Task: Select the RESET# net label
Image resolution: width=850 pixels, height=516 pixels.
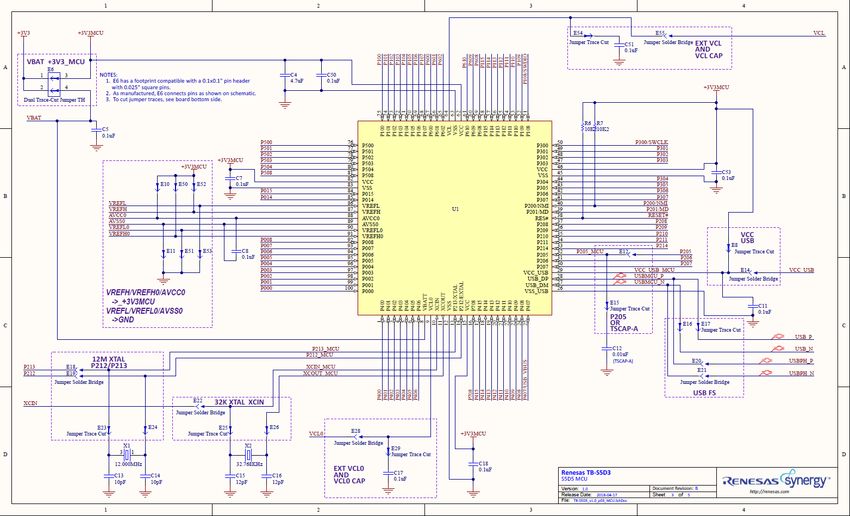Action: (x=657, y=215)
